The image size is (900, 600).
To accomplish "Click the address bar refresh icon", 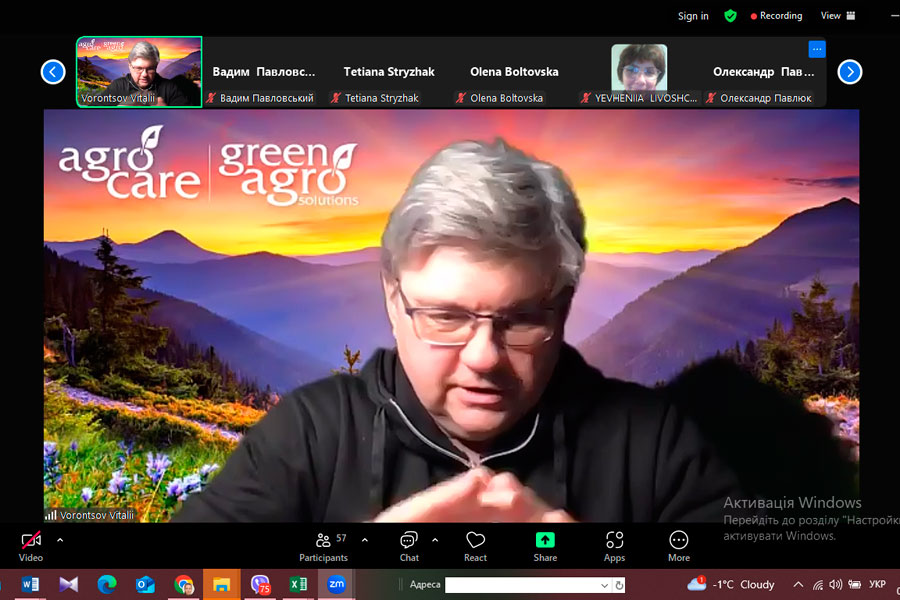I will click(619, 585).
